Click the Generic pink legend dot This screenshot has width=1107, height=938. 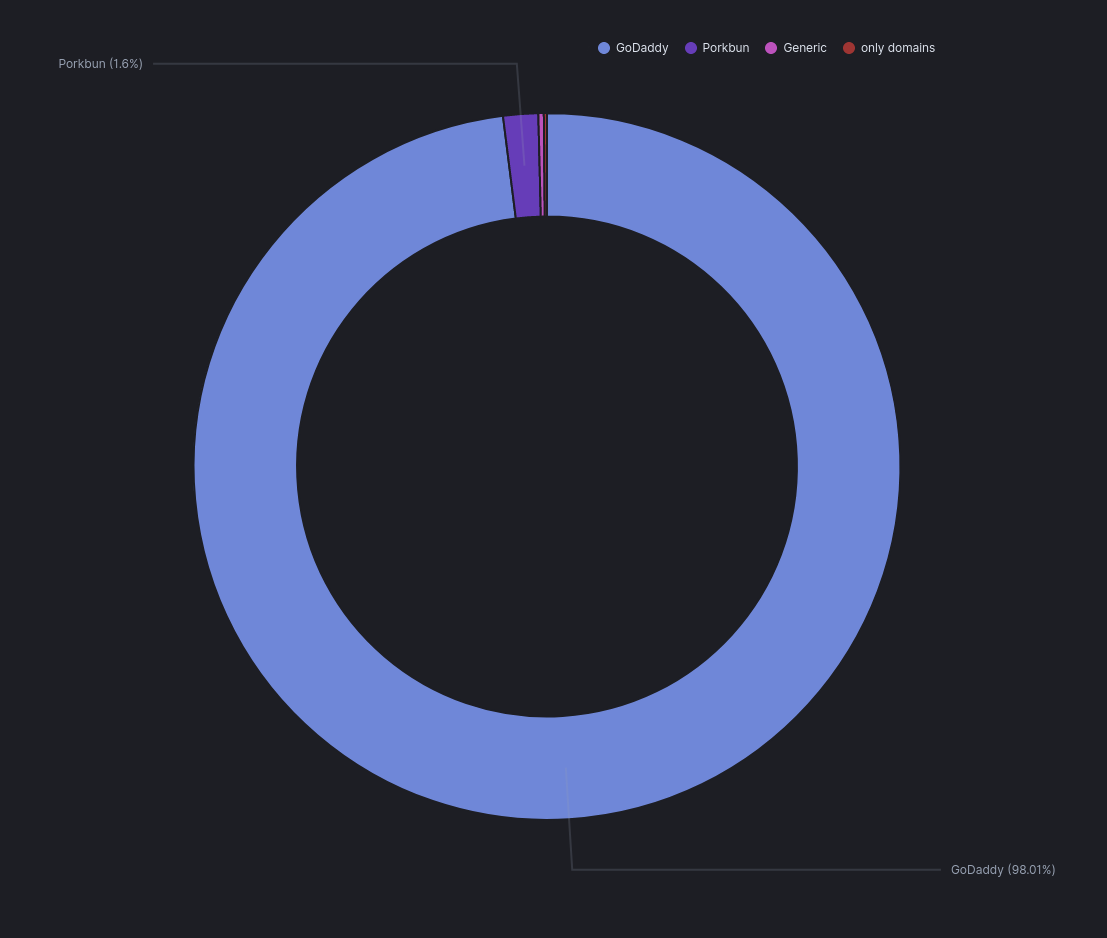click(x=771, y=48)
